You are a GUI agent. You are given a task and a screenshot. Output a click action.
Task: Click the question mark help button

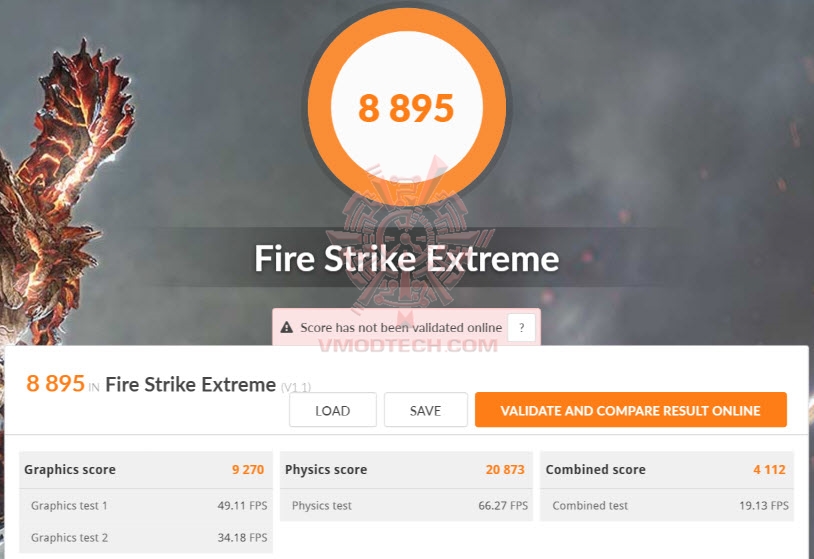pos(520,327)
